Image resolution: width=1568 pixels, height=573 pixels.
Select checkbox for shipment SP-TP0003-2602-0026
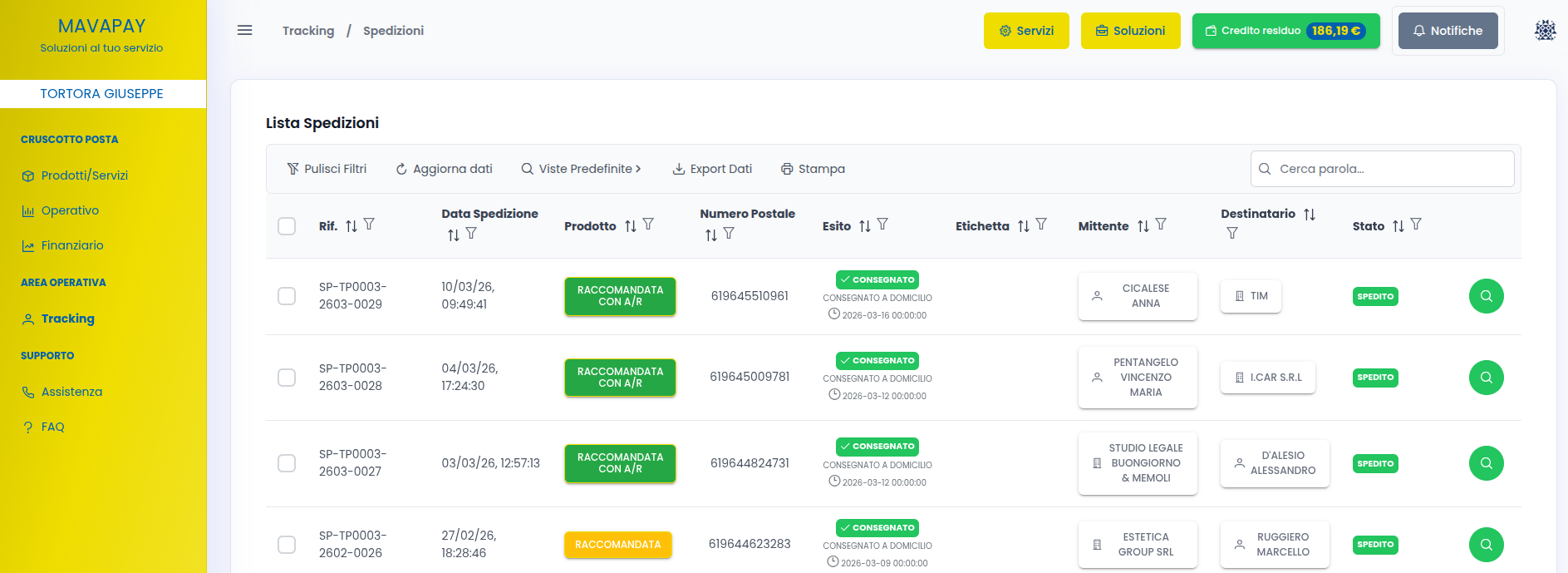click(x=287, y=545)
